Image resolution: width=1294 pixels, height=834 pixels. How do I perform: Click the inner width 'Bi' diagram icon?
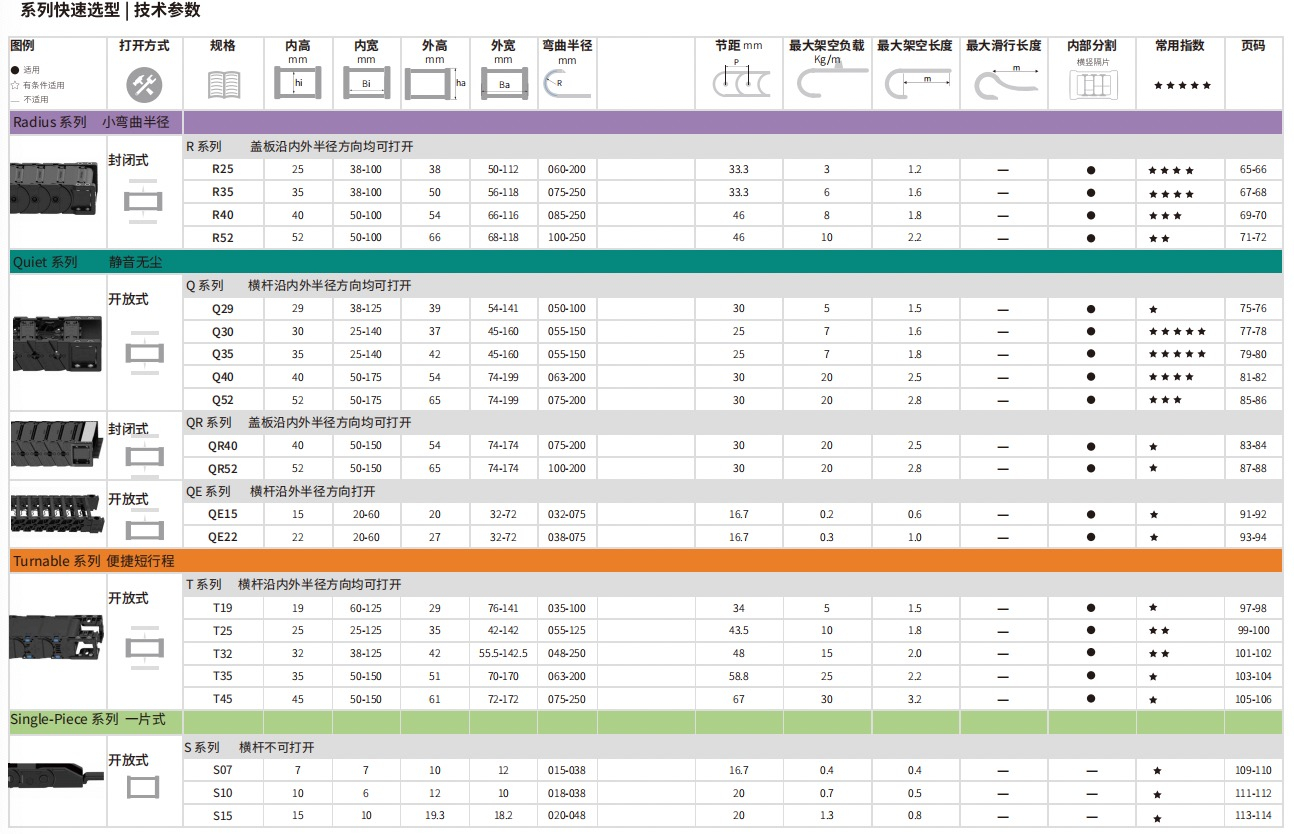click(366, 84)
